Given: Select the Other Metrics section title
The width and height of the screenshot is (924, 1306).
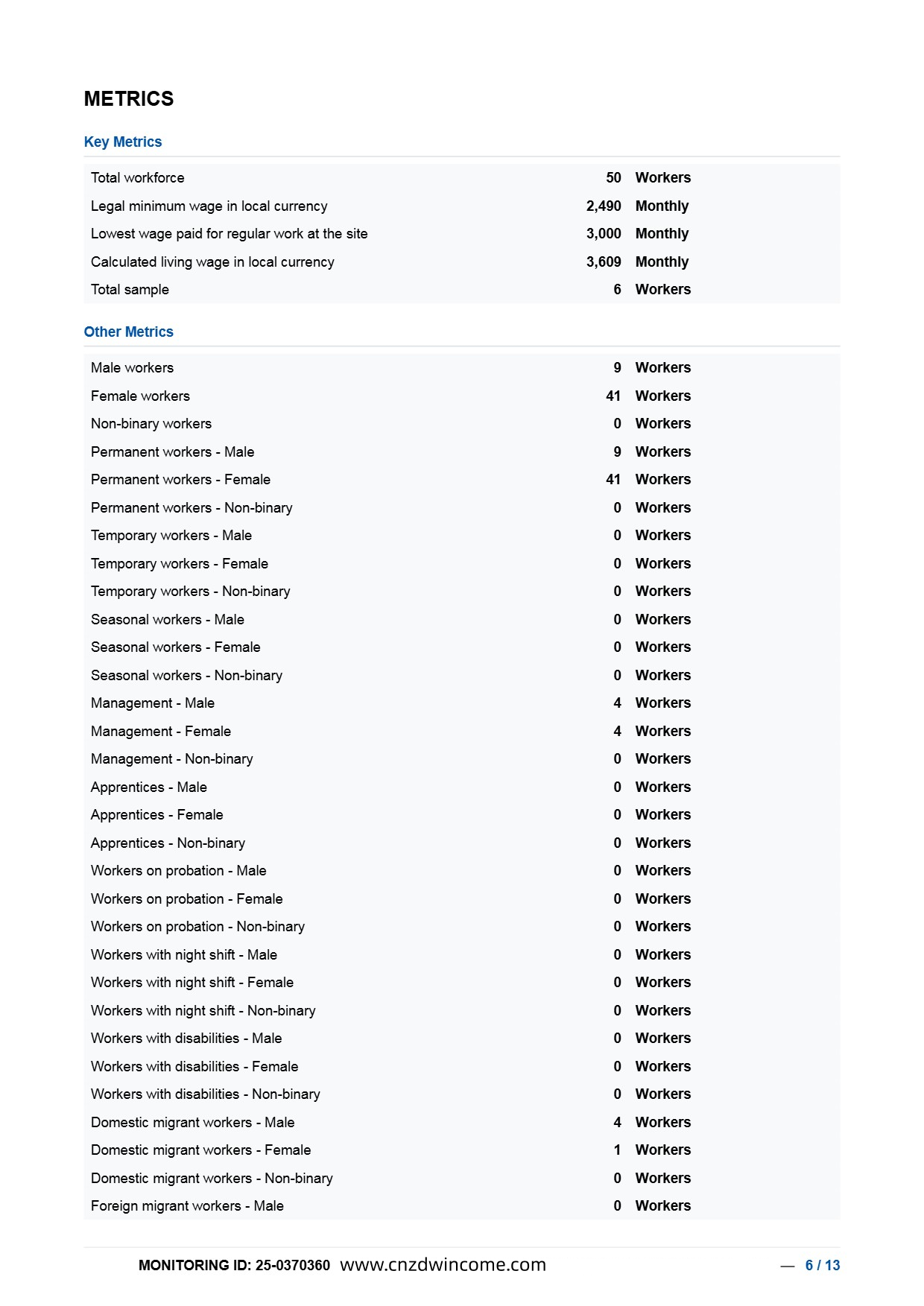Looking at the screenshot, I should tap(129, 332).
